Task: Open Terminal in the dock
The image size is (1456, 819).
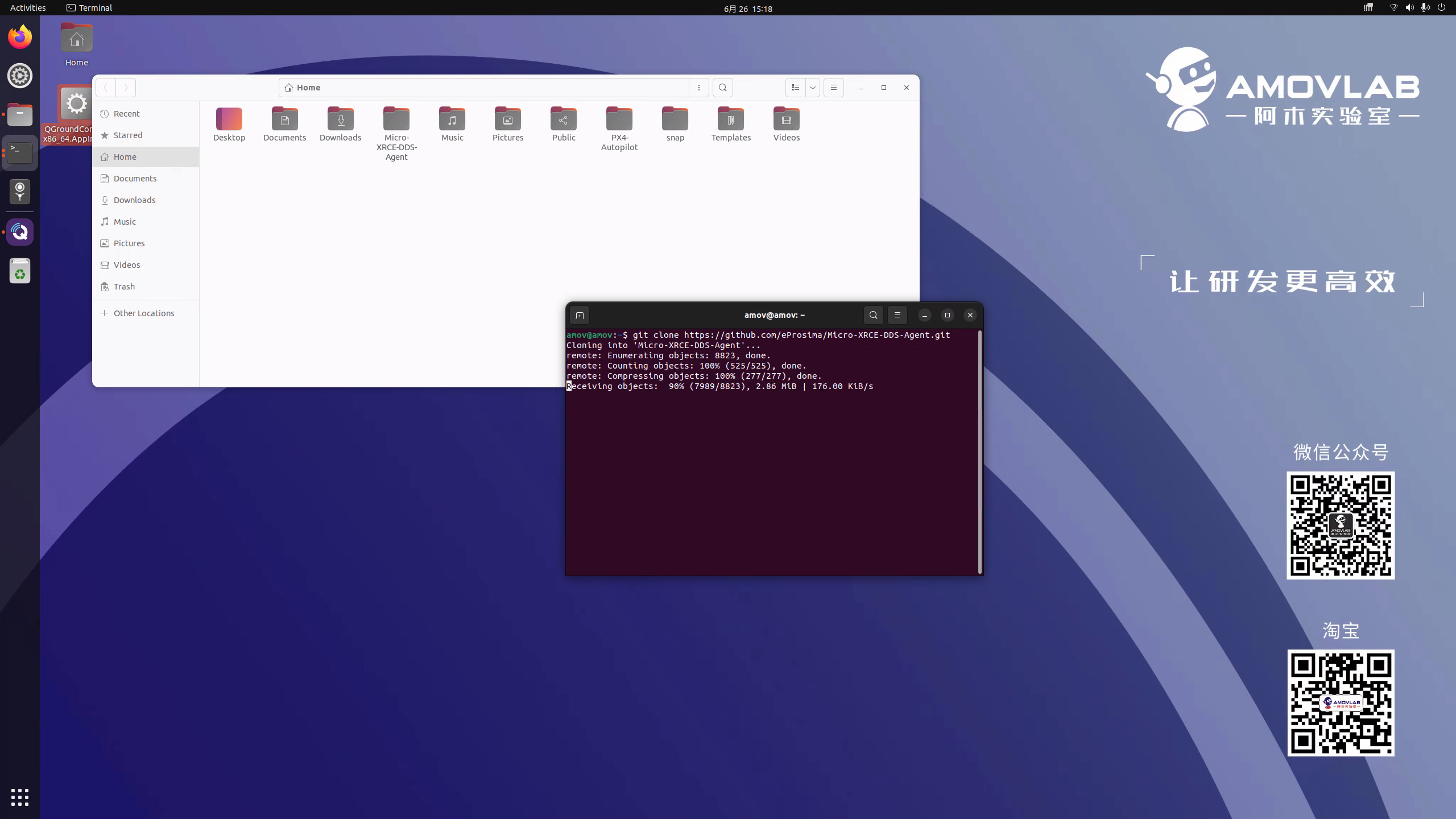Action: point(20,153)
